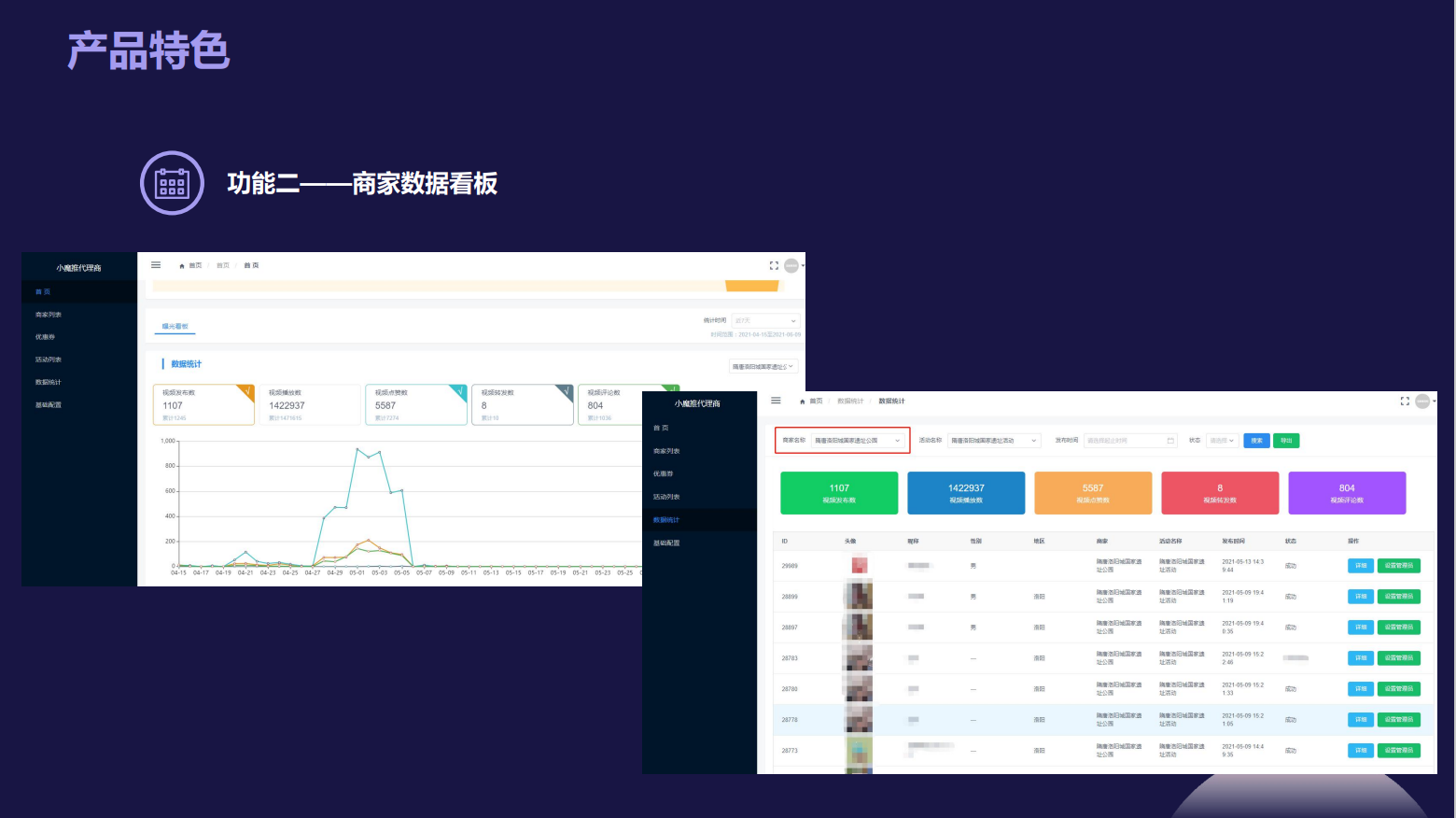The image size is (1456, 818).
Task: Toggle the 视频转发数 8 stat card
Action: pos(523,405)
